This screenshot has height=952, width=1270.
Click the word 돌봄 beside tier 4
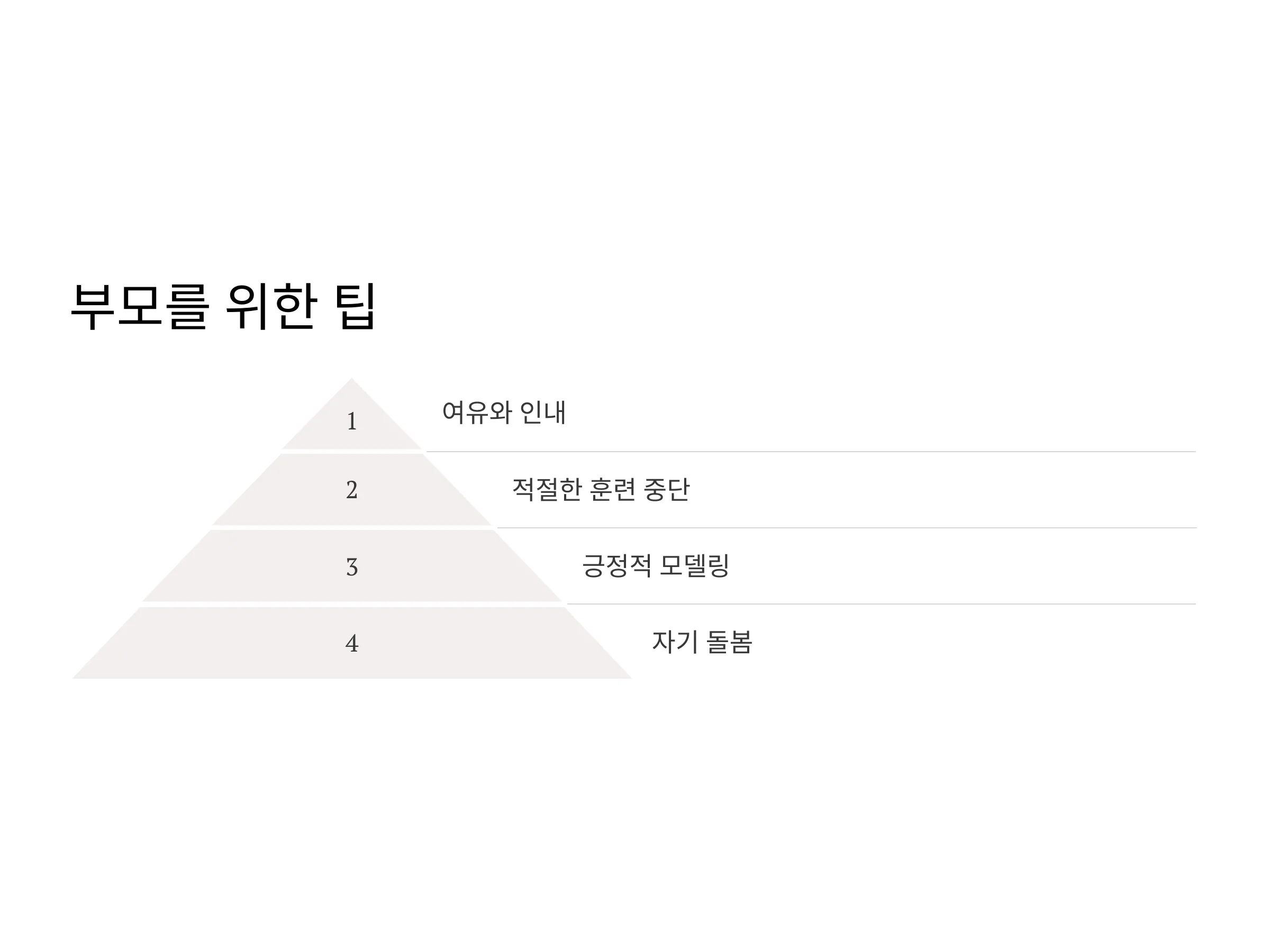click(729, 642)
